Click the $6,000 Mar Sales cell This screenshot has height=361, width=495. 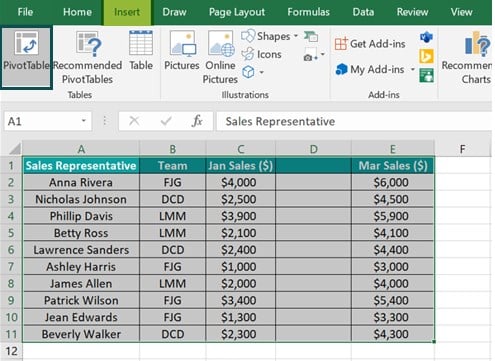click(x=393, y=182)
